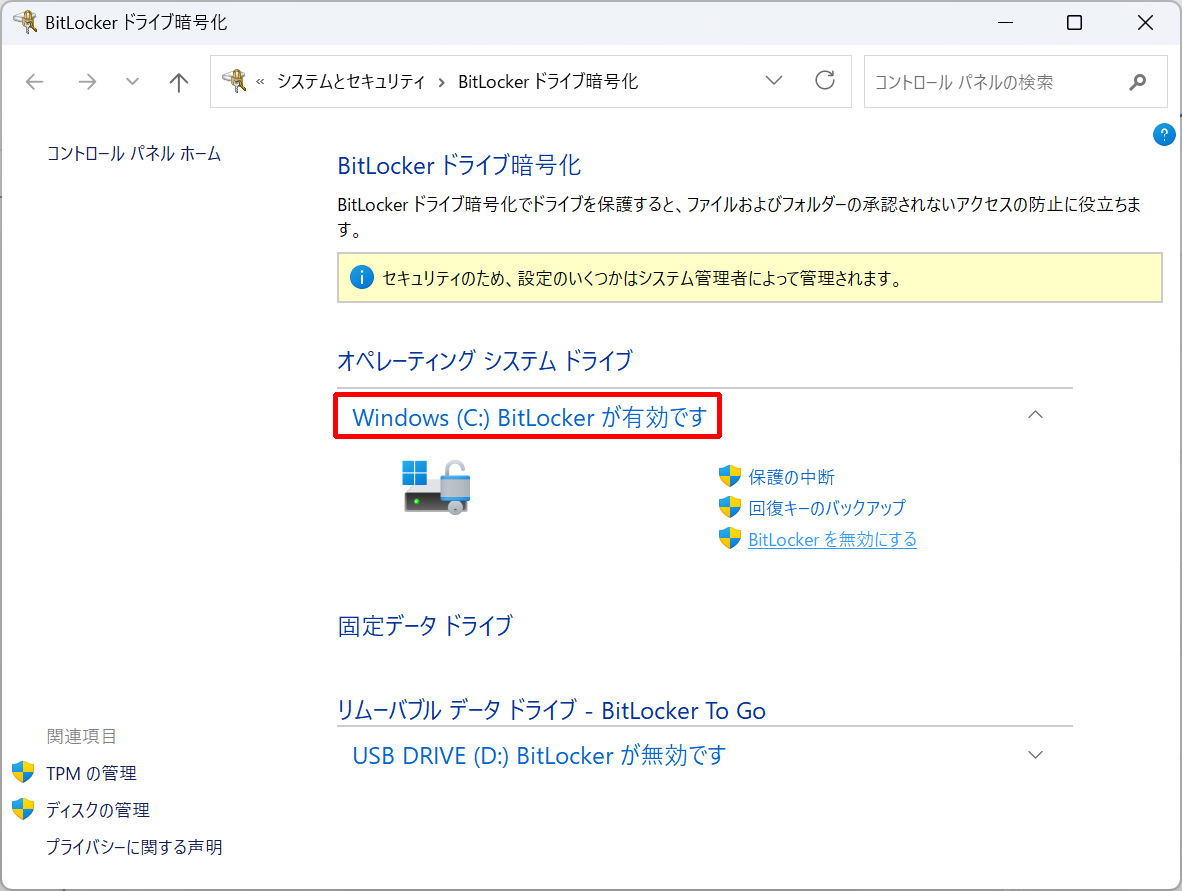Open Control Panel Home link
The image size is (1182, 891).
pyautogui.click(x=133, y=154)
